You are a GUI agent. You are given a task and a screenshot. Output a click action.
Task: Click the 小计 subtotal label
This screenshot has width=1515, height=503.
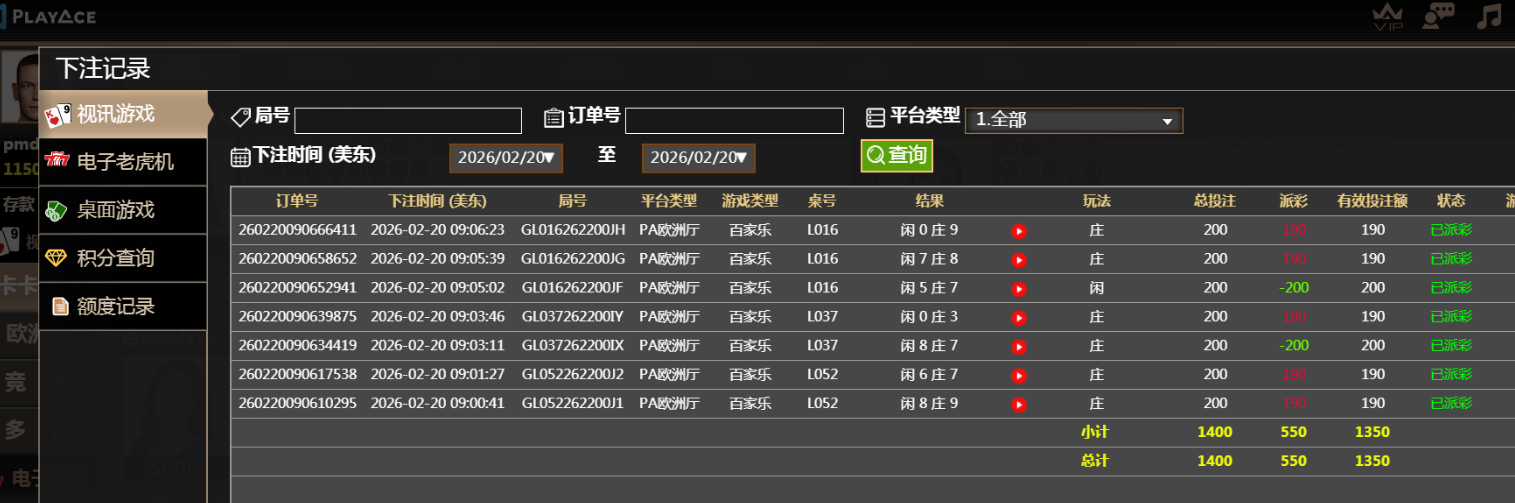coord(1094,433)
